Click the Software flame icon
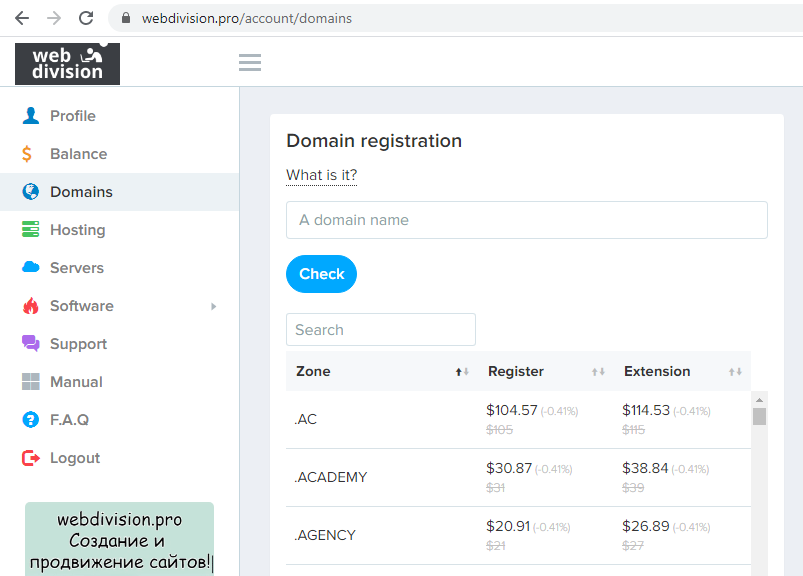Screen dimensions: 803x576 pyautogui.click(x=31, y=306)
